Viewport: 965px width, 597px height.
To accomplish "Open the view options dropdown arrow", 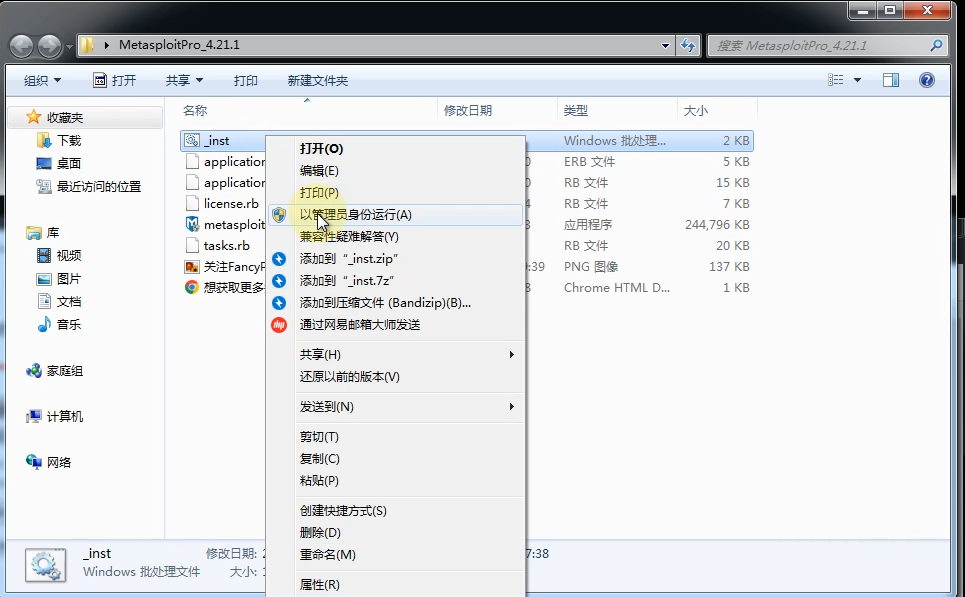I will (857, 80).
